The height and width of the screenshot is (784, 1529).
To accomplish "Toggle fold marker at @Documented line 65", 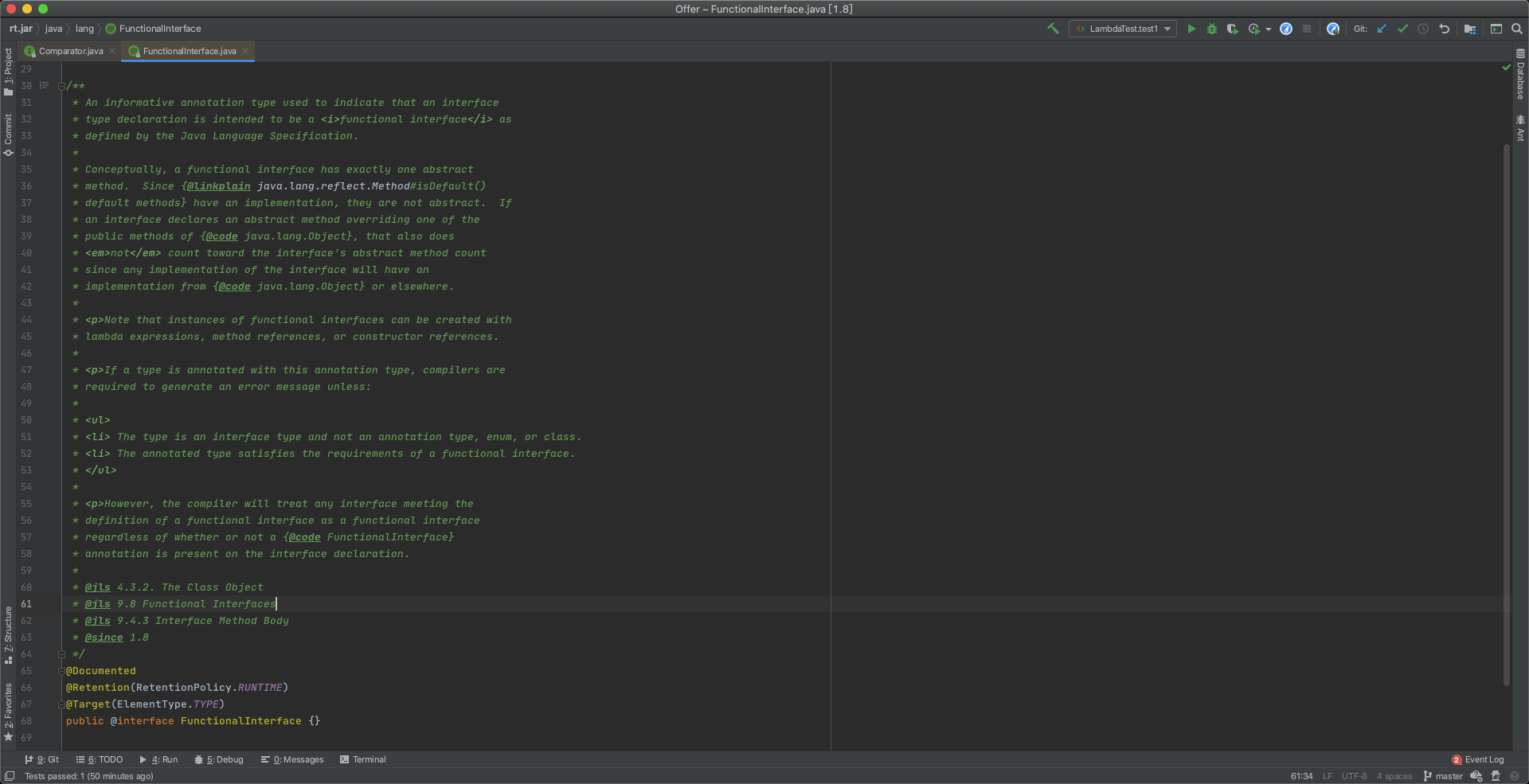I will 61,671.
